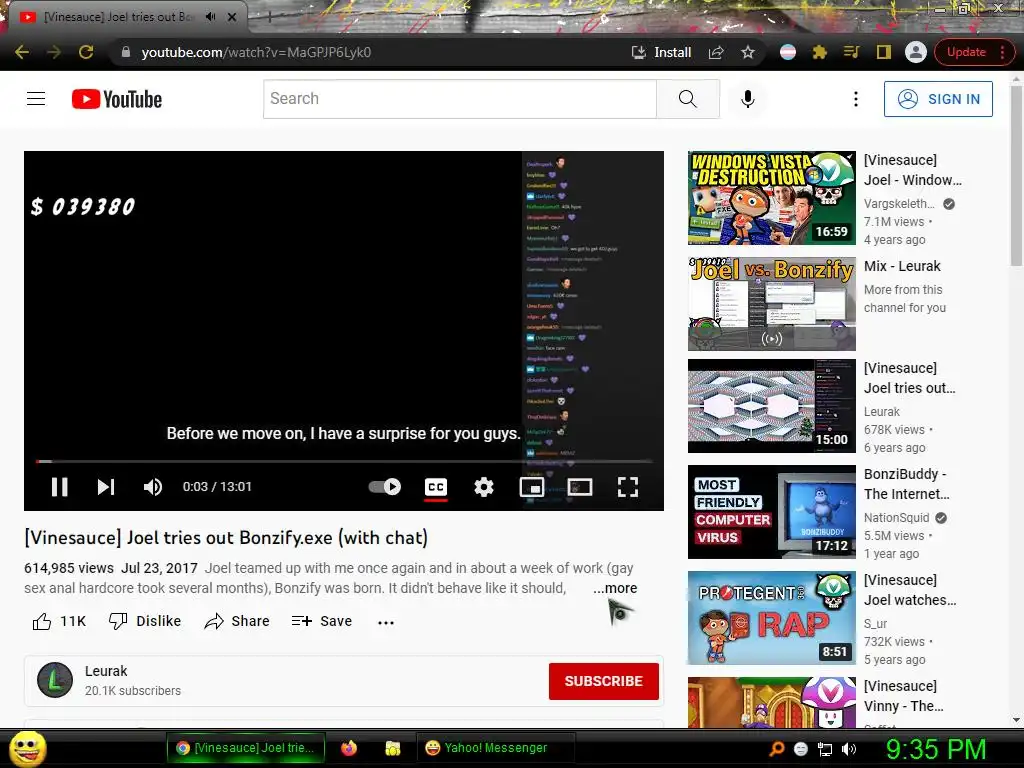This screenshot has height=768, width=1024.
Task: Open Protegent Rap video thumbnail
Action: (771, 618)
